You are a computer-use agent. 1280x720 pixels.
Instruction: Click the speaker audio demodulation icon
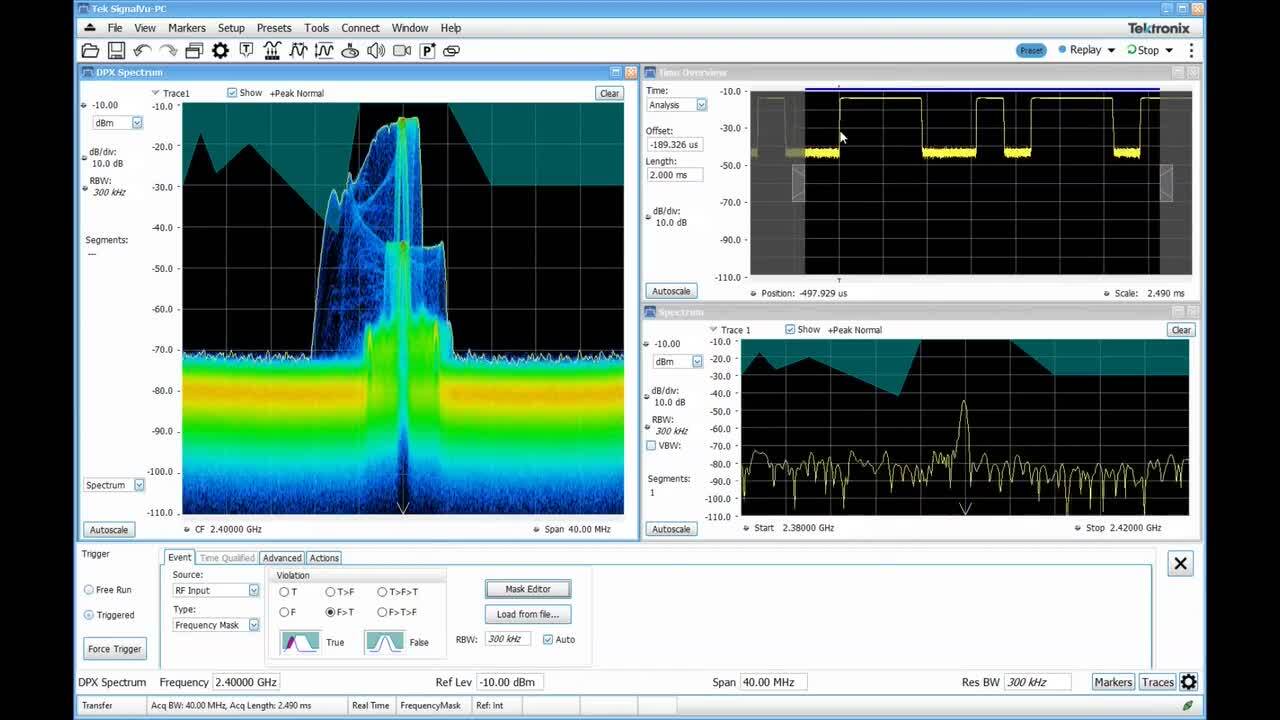[x=377, y=50]
